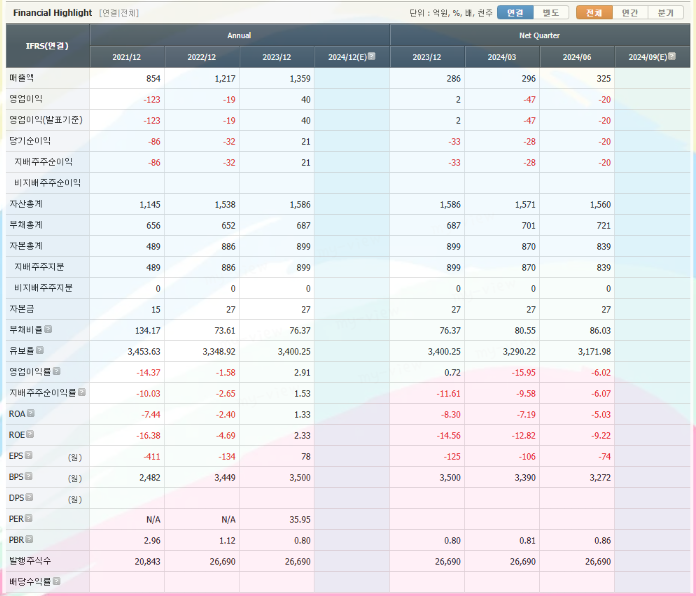Click the 지배주주지분 row label
The image size is (696, 596).
[39, 267]
